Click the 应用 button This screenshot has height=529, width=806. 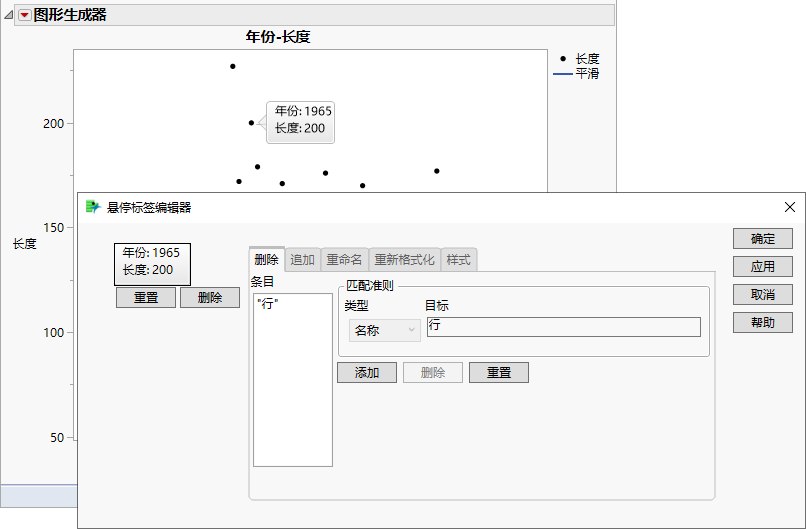click(x=763, y=266)
